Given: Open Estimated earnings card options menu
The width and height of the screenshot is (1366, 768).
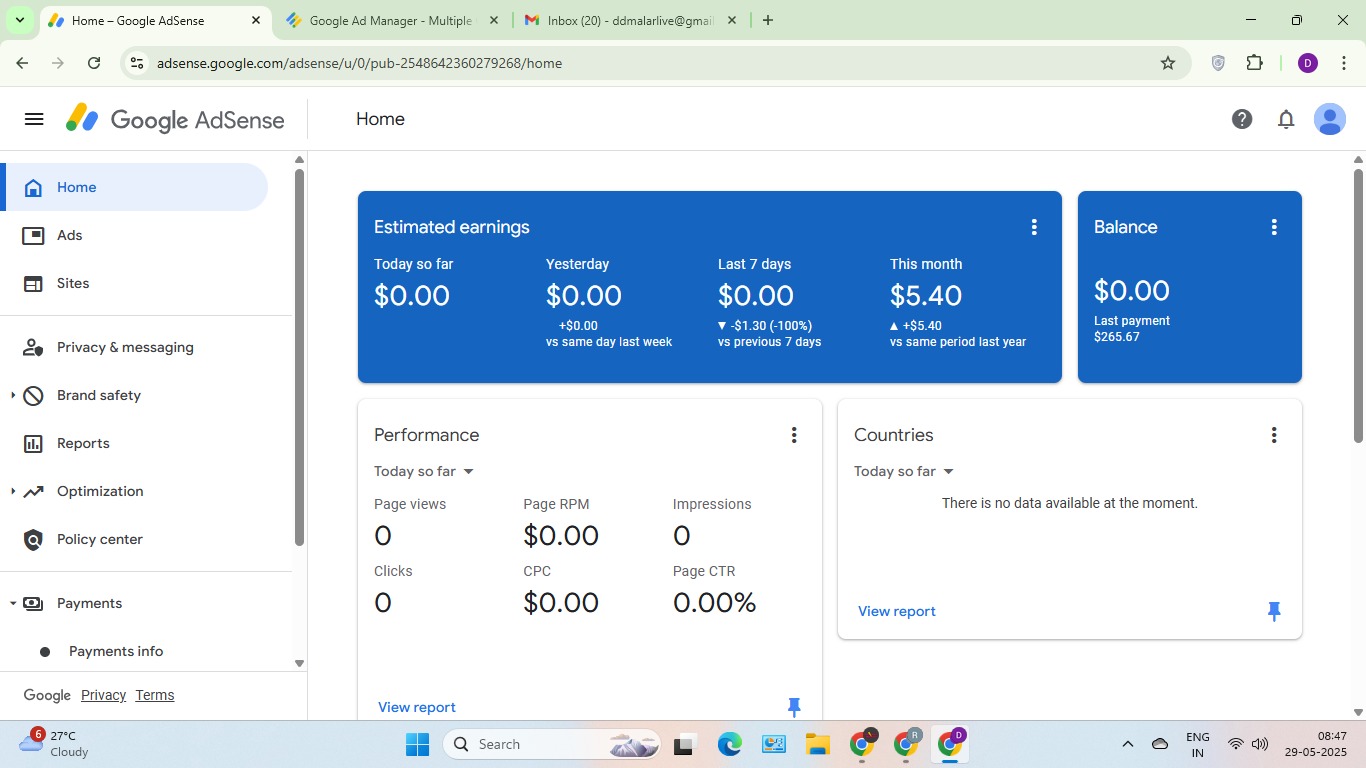Looking at the screenshot, I should 1034,227.
